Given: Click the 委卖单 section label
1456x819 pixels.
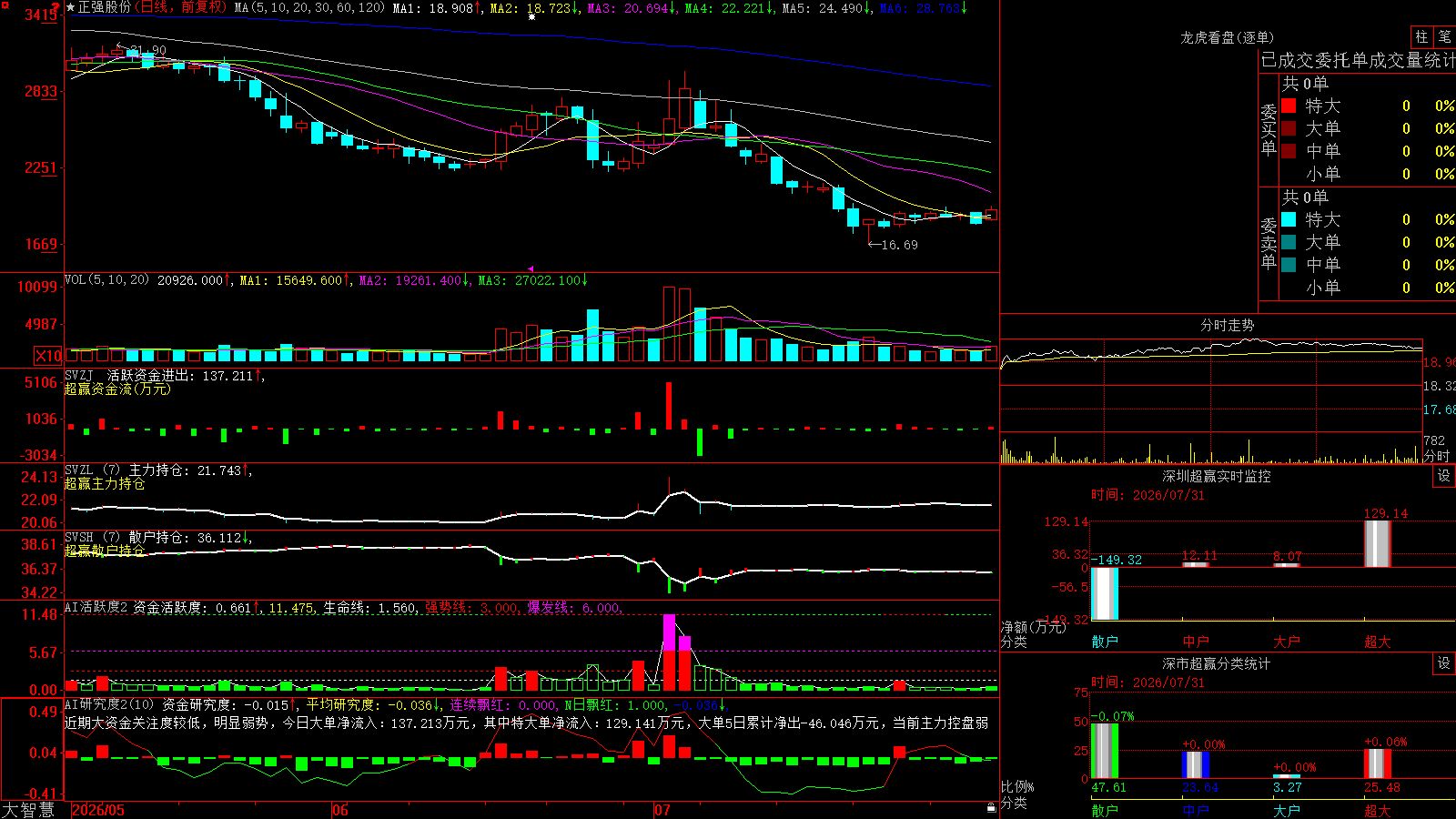Looking at the screenshot, I should click(x=1269, y=244).
